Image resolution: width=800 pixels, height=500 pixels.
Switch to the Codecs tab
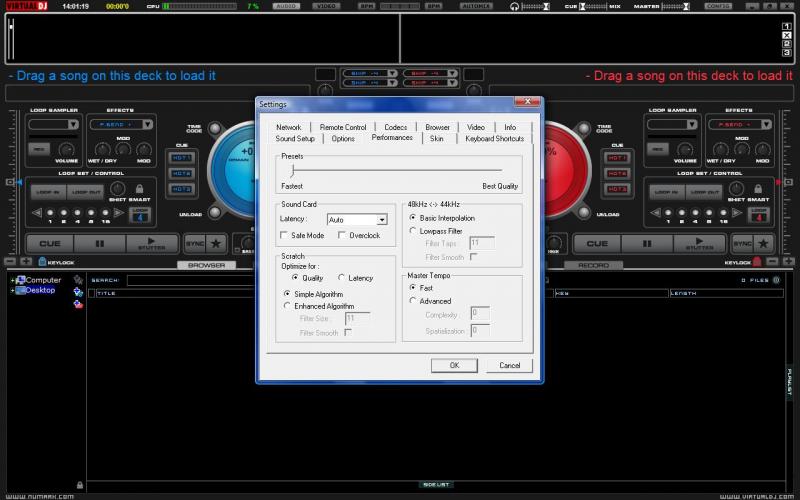click(396, 127)
